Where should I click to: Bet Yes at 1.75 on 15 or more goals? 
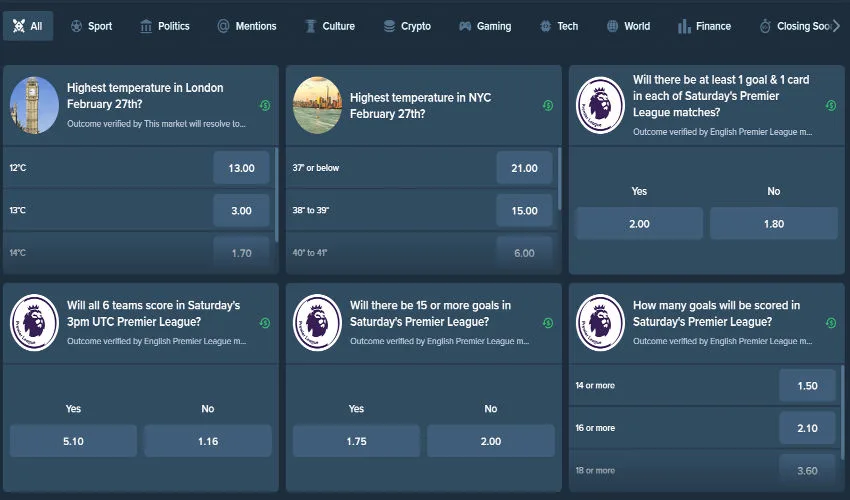tap(356, 441)
